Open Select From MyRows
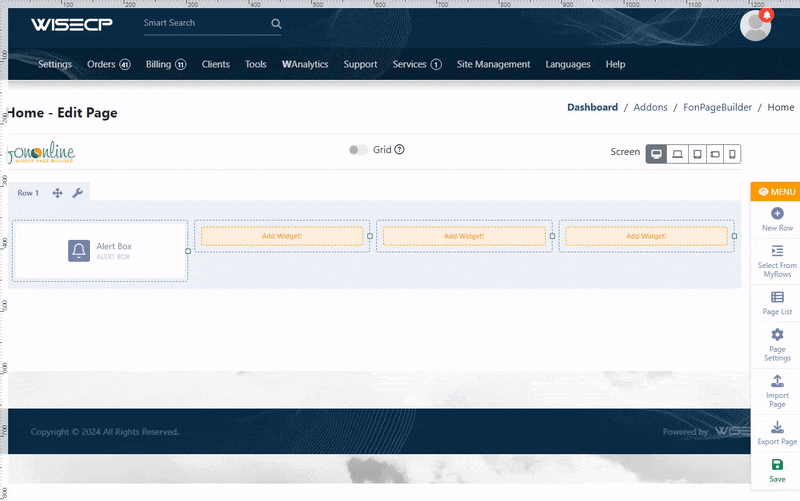Screen dimensions: 800x501 (777, 261)
